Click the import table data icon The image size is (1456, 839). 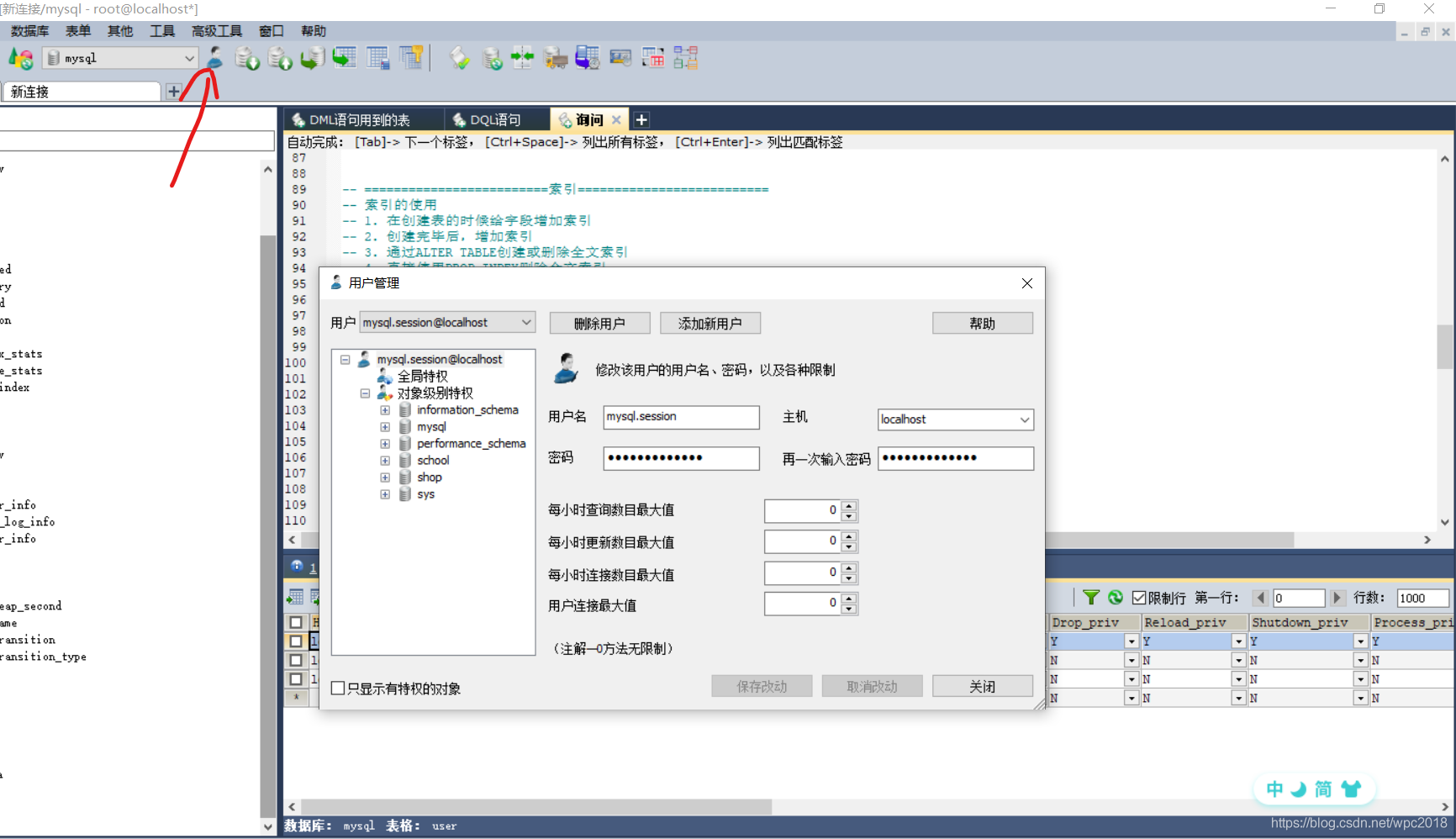tap(345, 58)
